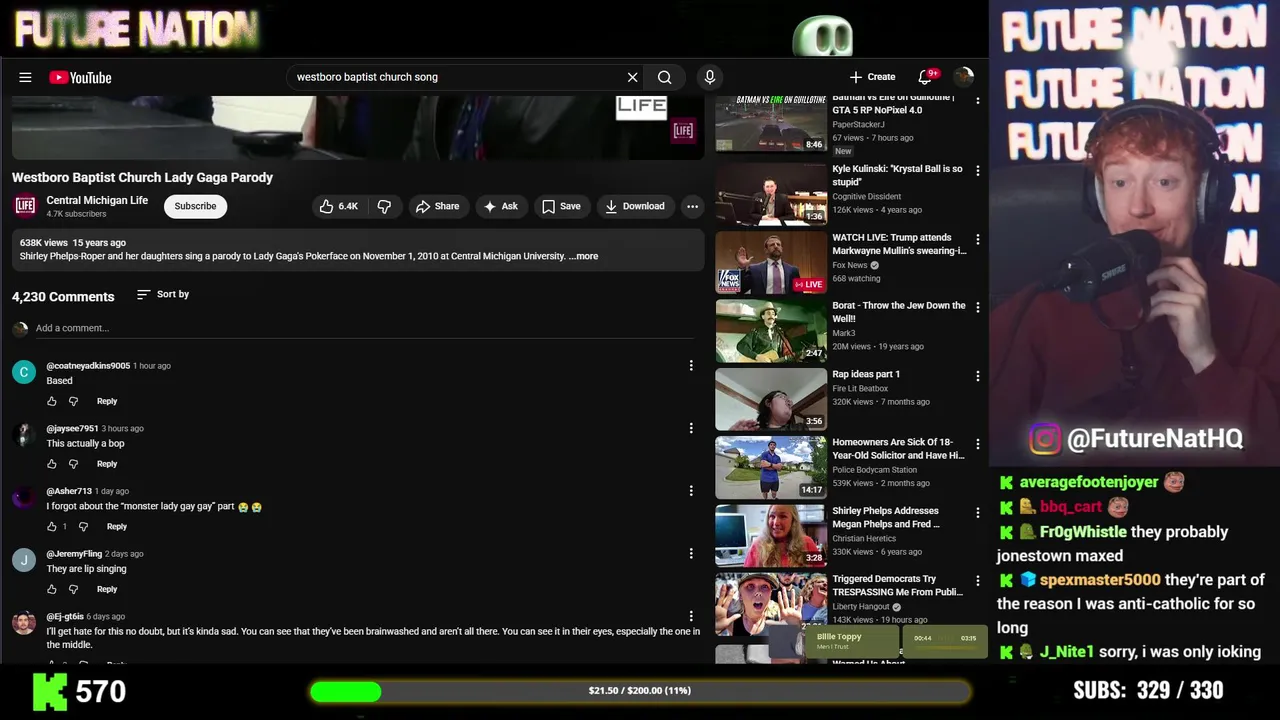Viewport: 1280px width, 720px height.
Task: Open Fox News live Trump video thumbnail
Action: (771, 262)
